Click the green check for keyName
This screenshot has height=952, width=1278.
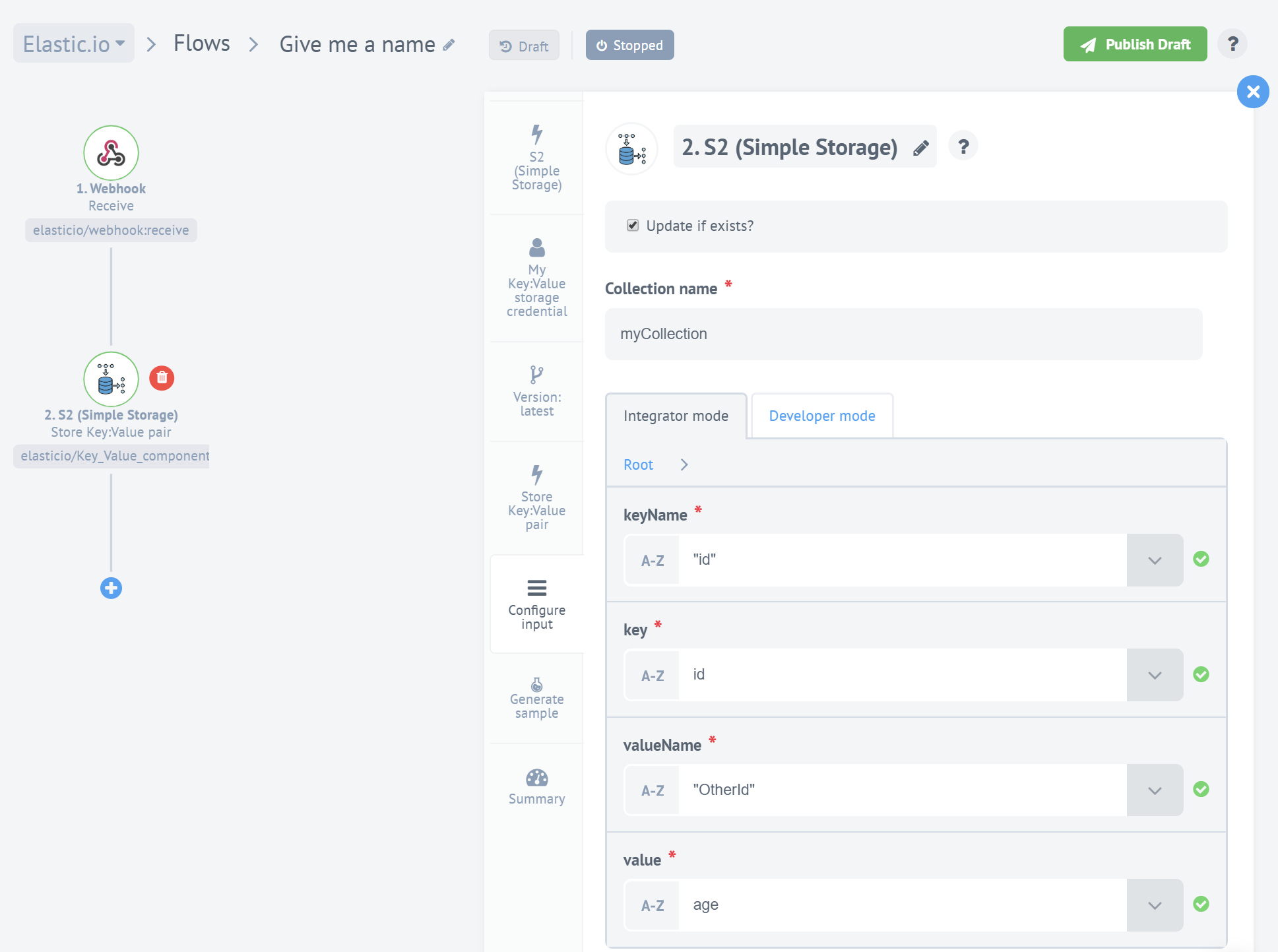tap(1201, 559)
